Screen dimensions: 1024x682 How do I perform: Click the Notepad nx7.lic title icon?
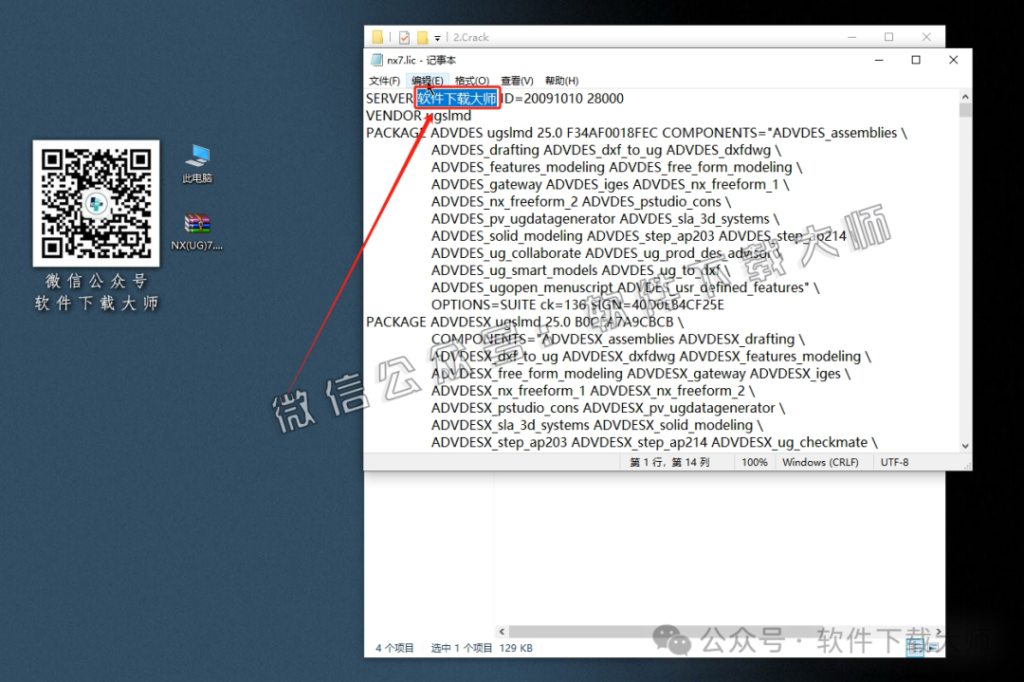click(x=377, y=60)
